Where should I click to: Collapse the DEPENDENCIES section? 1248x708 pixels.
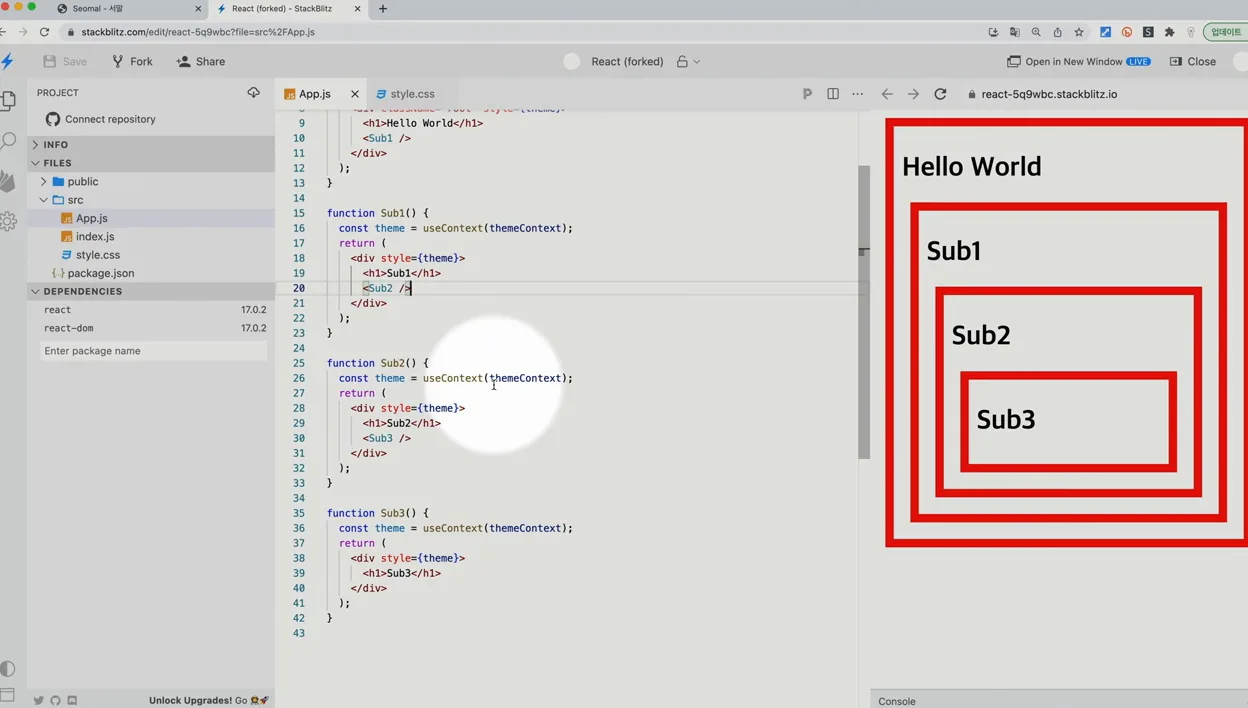tap(150, 291)
